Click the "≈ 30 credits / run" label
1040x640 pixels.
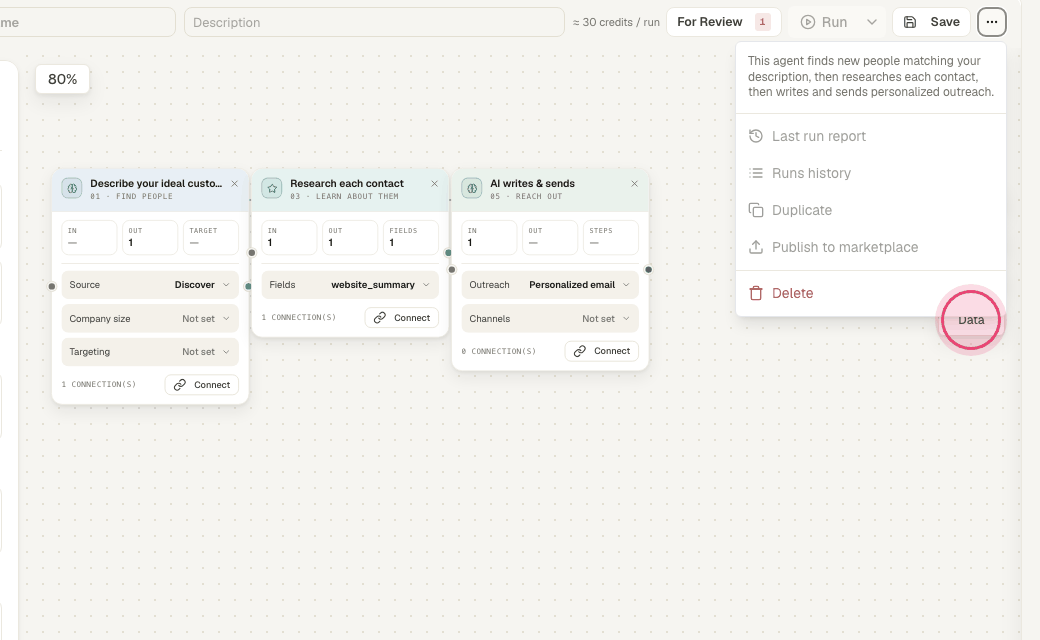(x=616, y=22)
